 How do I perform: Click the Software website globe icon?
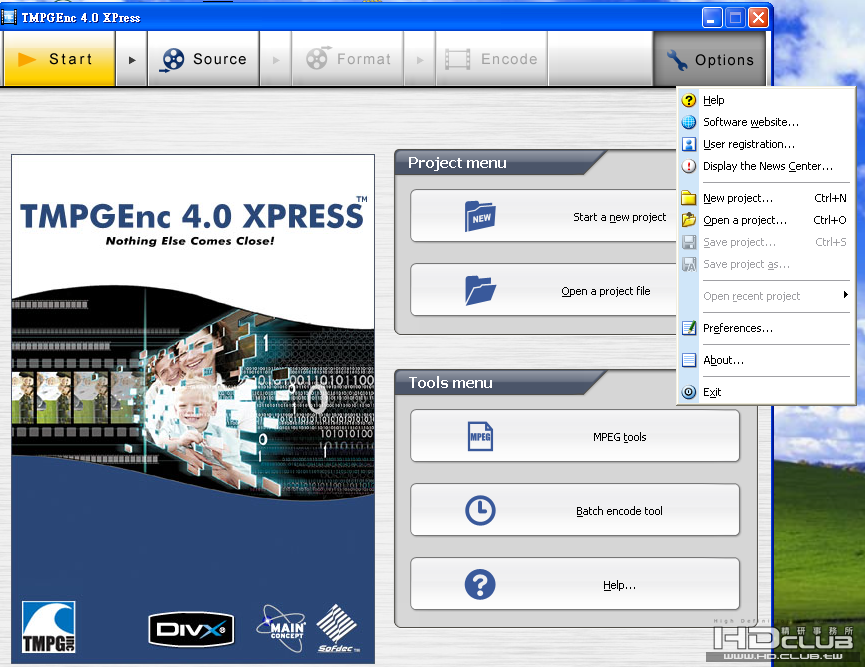[x=689, y=122]
